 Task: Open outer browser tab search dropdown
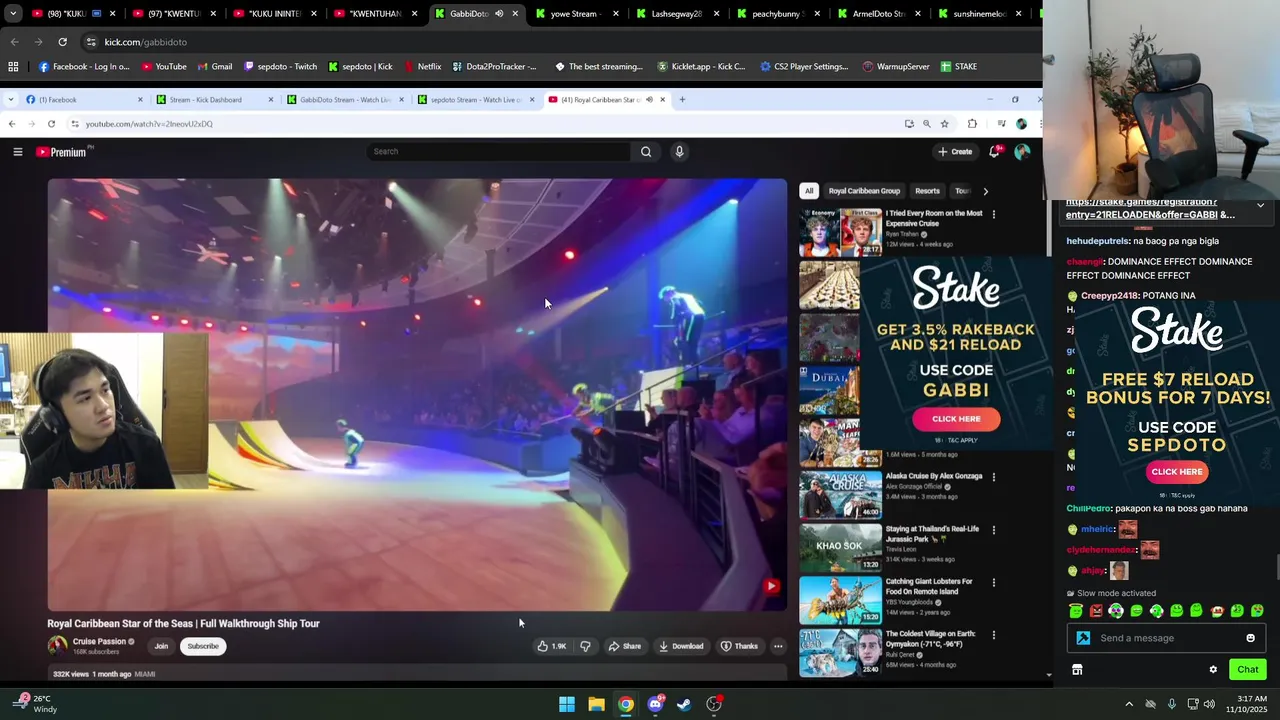pos(13,14)
